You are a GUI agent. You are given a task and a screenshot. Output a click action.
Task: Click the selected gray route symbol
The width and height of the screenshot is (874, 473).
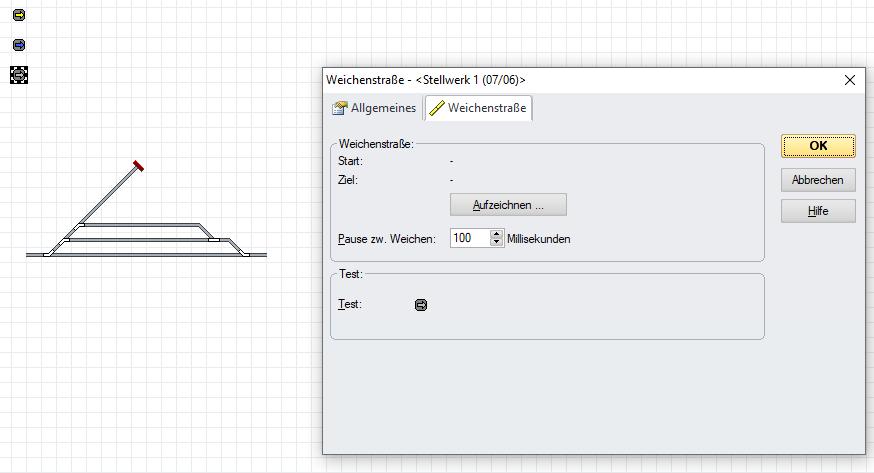pos(19,75)
